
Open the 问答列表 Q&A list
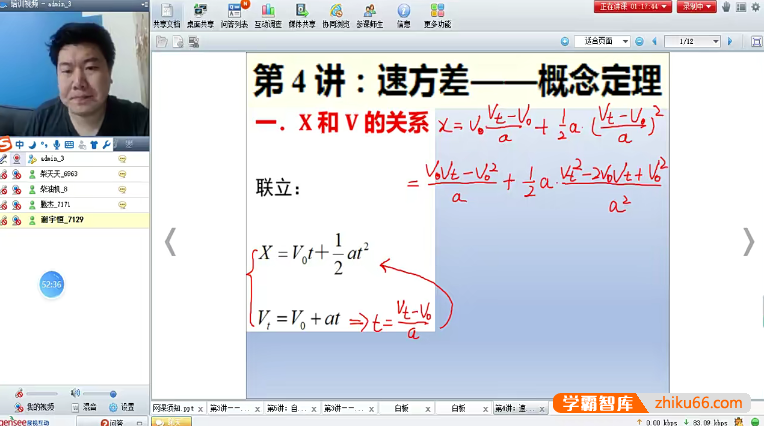(234, 14)
